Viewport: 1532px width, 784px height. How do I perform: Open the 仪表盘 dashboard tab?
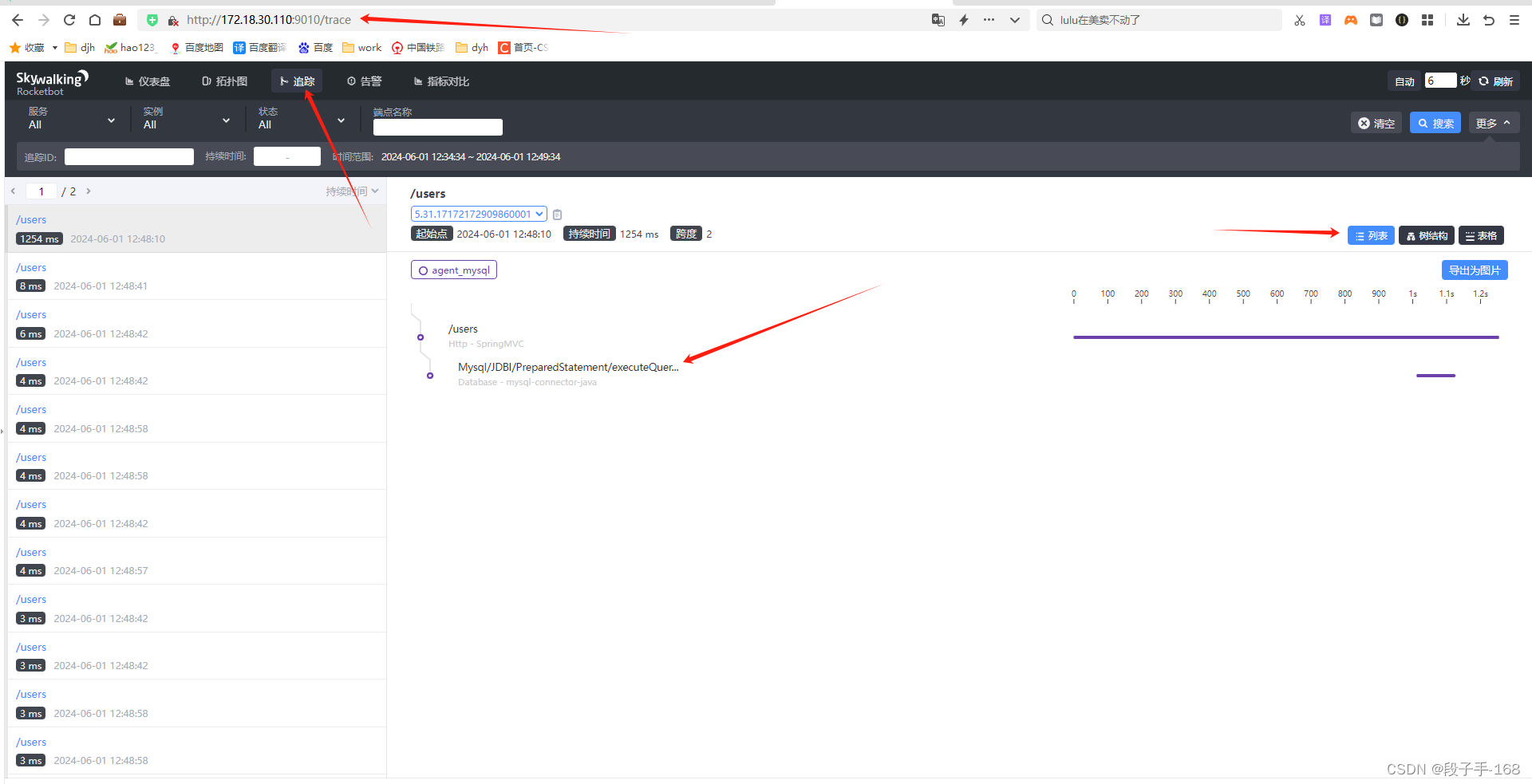[148, 81]
